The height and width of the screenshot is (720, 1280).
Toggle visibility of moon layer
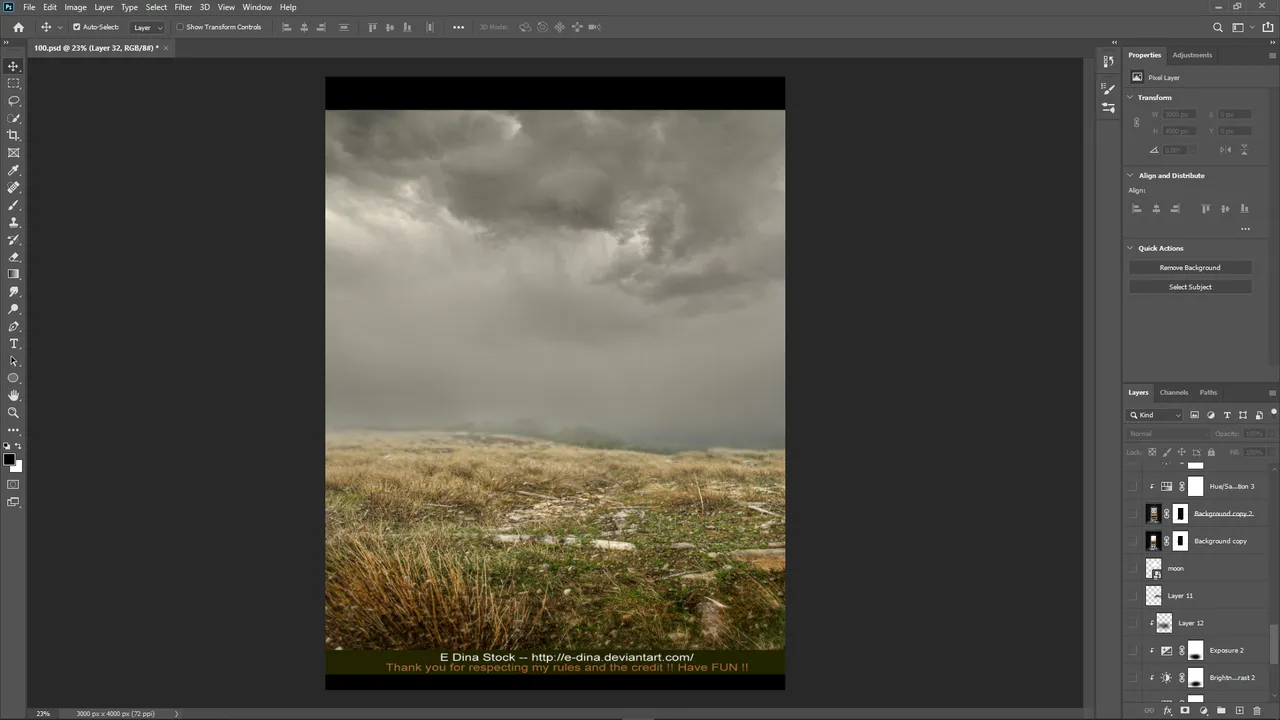coord(1132,568)
